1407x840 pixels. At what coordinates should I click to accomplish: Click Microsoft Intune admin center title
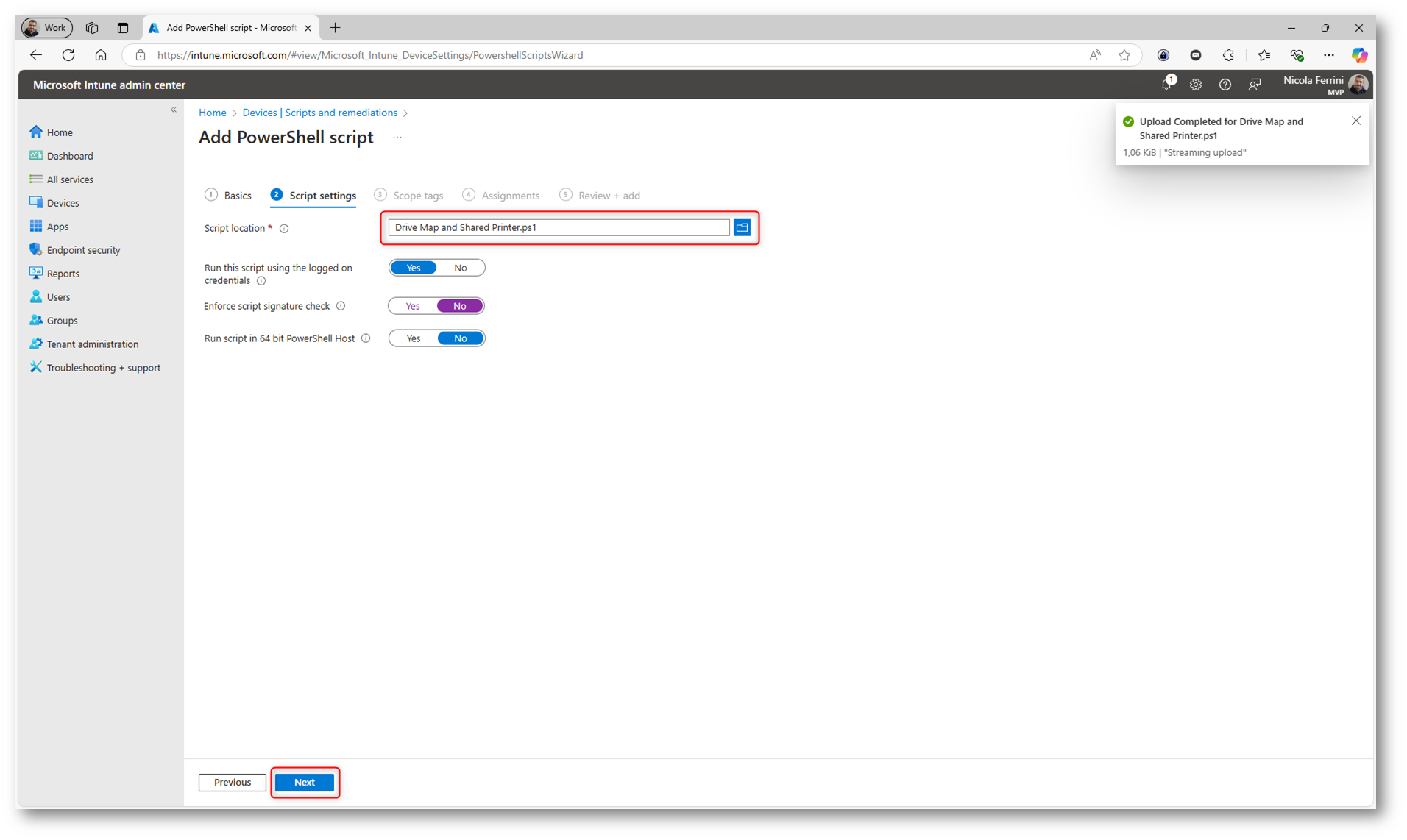coord(109,85)
